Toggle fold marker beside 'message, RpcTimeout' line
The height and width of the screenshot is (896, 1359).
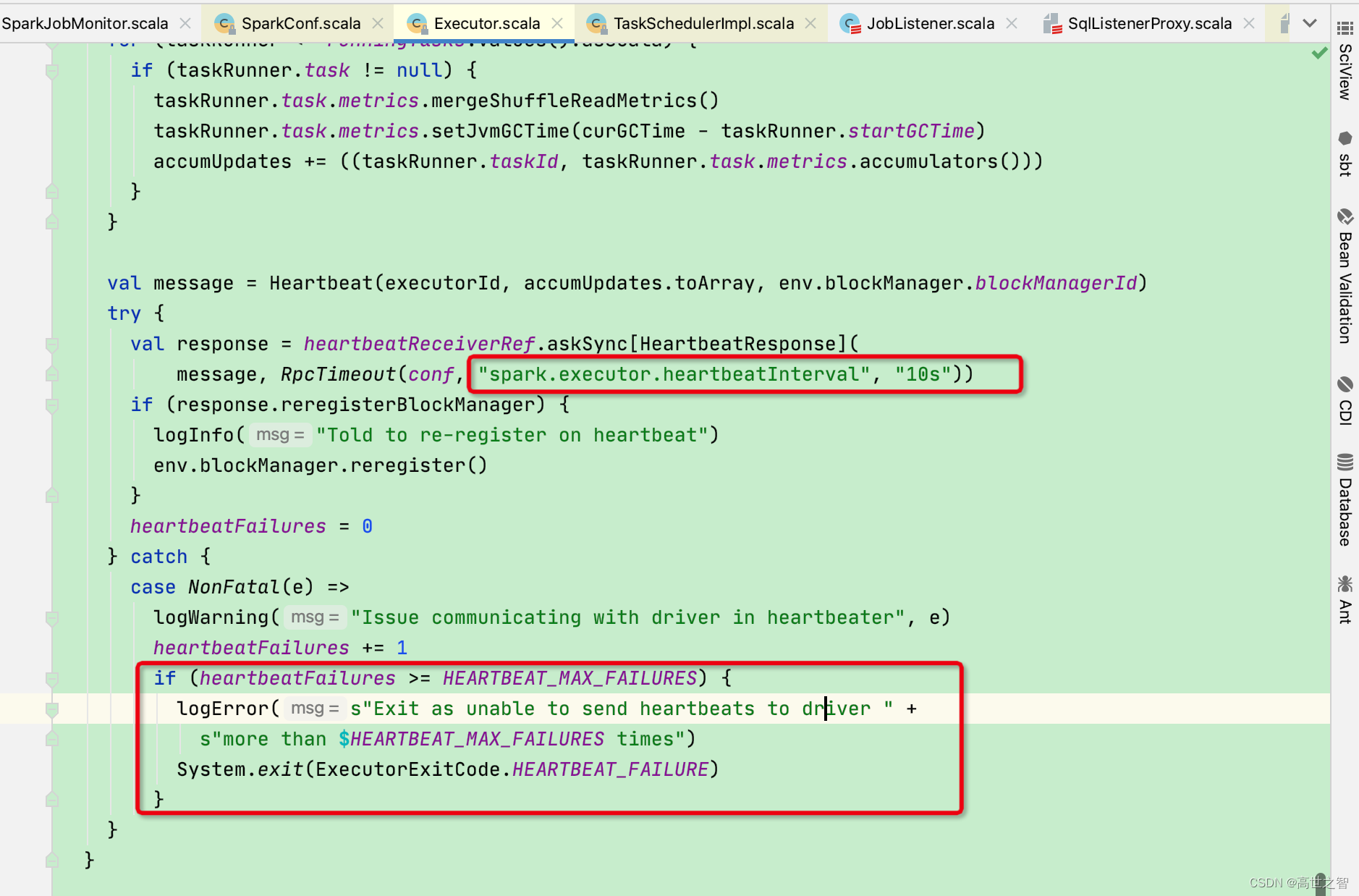click(52, 374)
